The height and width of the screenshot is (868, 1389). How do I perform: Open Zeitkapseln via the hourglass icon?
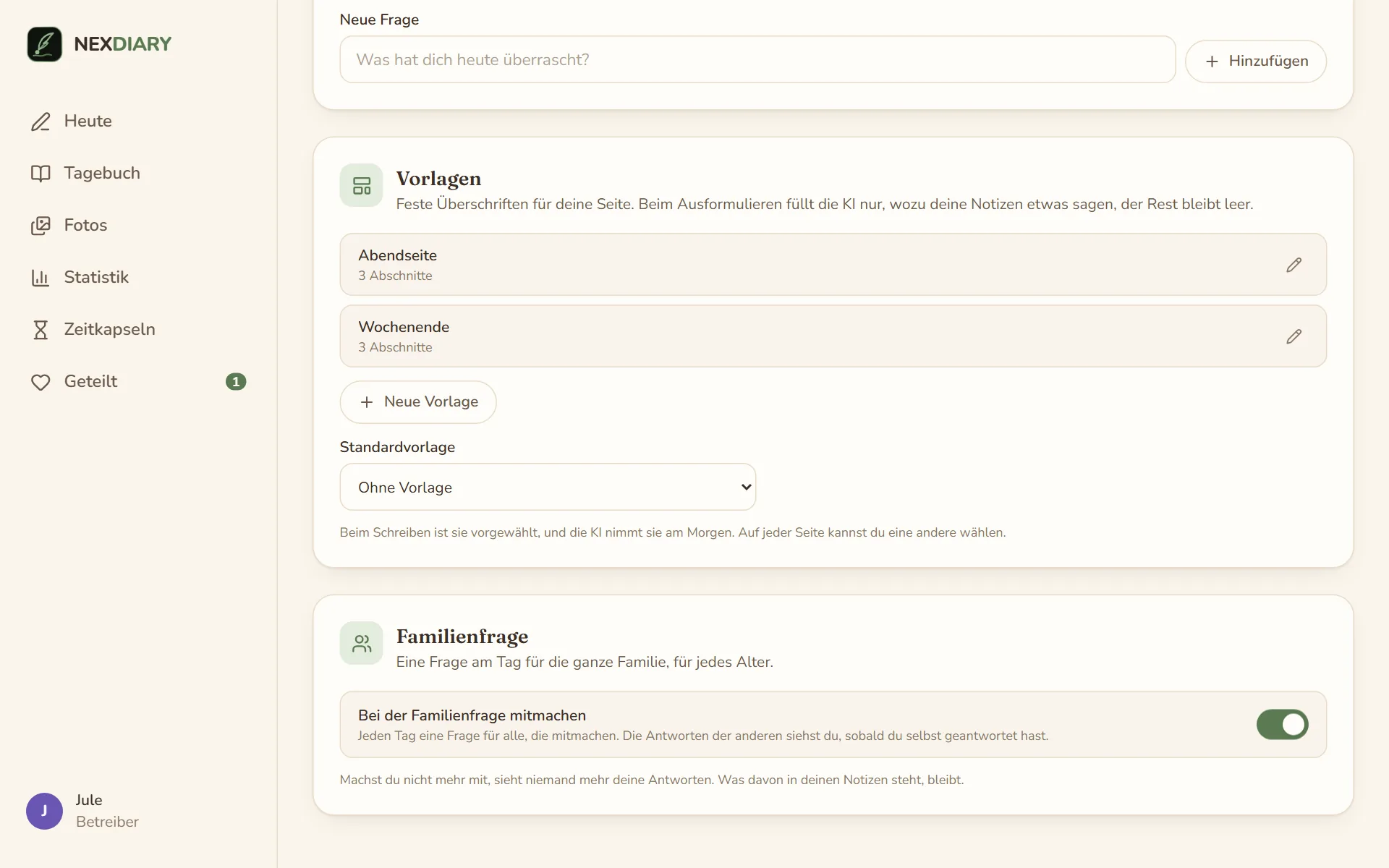41,330
